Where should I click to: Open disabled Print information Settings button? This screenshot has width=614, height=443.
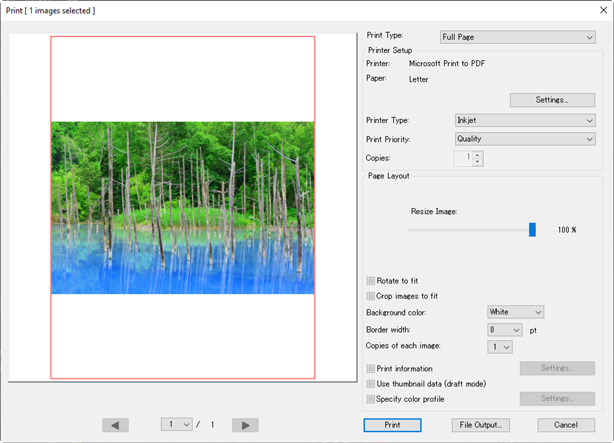point(557,368)
